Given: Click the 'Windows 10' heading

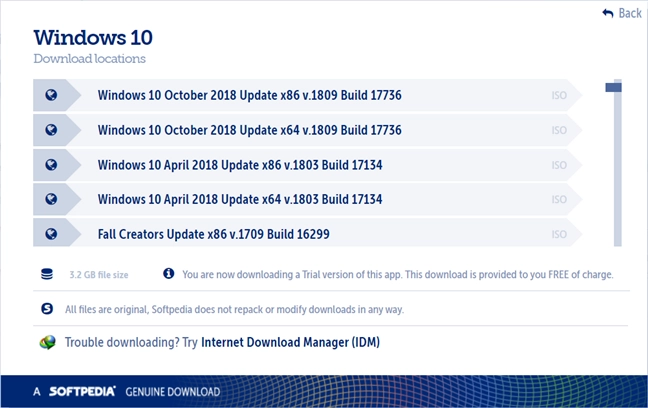Looking at the screenshot, I should pyautogui.click(x=93, y=38).
